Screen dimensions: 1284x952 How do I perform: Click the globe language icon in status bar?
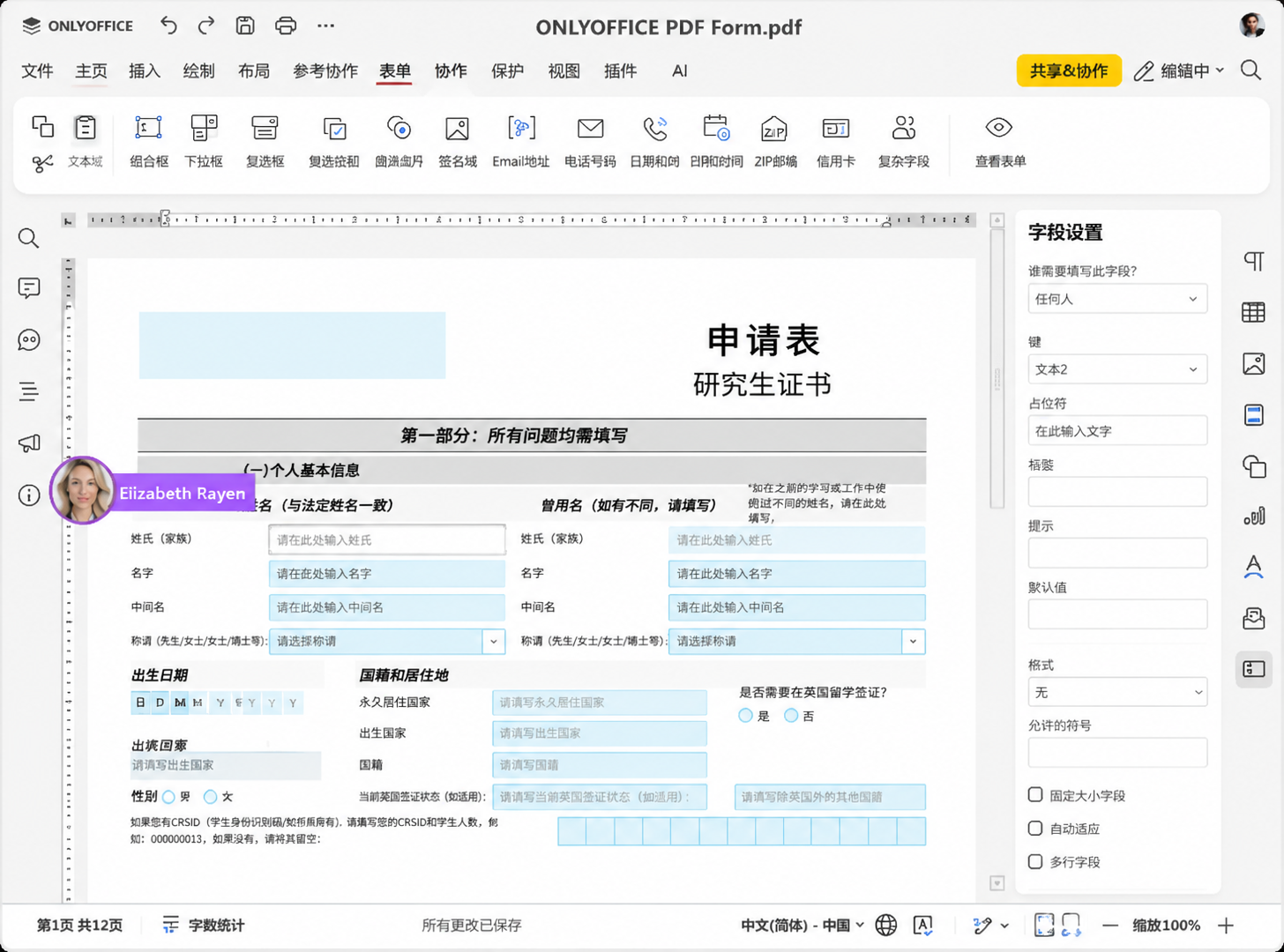(886, 925)
